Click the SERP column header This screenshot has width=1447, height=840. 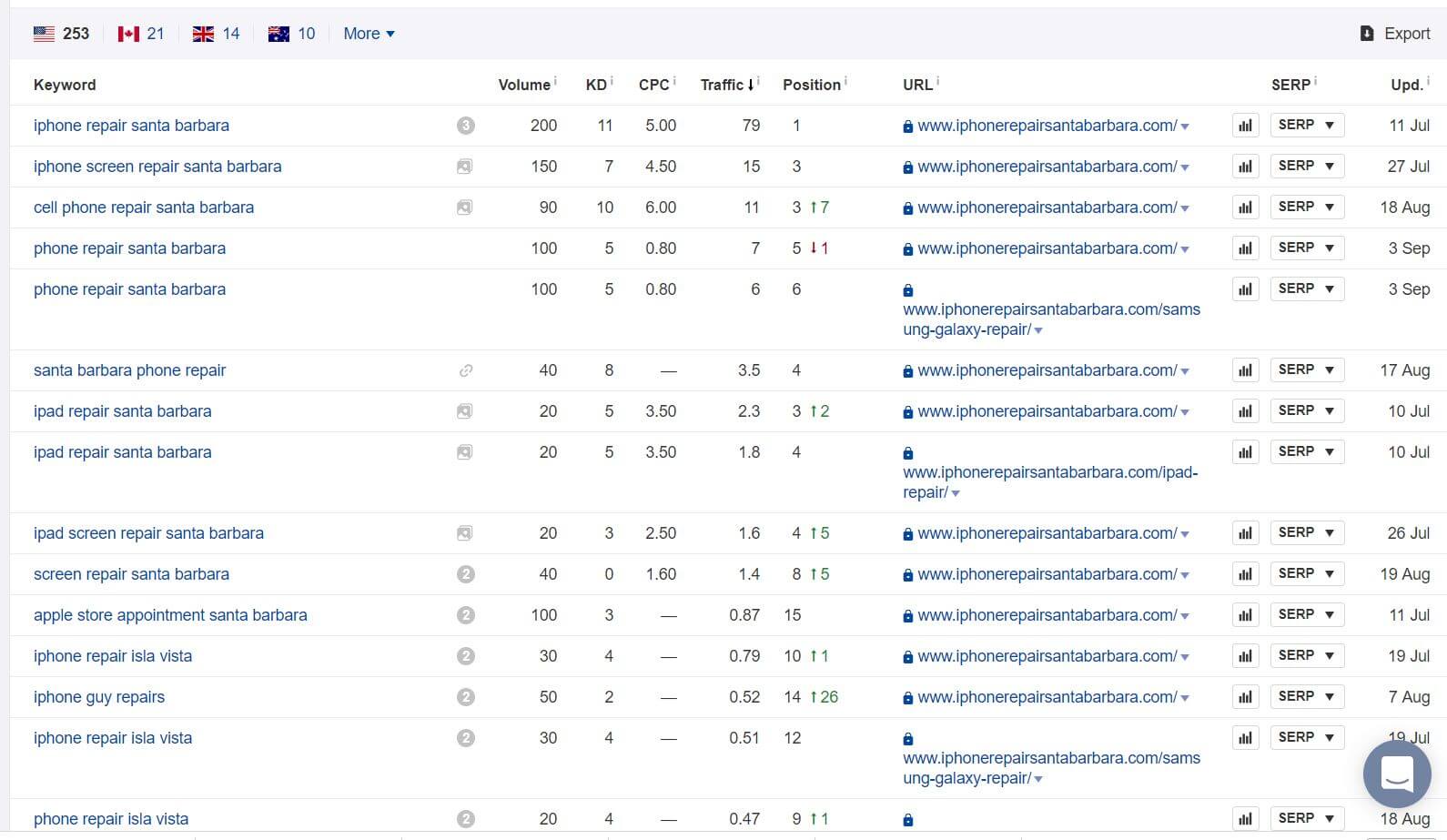(x=1290, y=85)
